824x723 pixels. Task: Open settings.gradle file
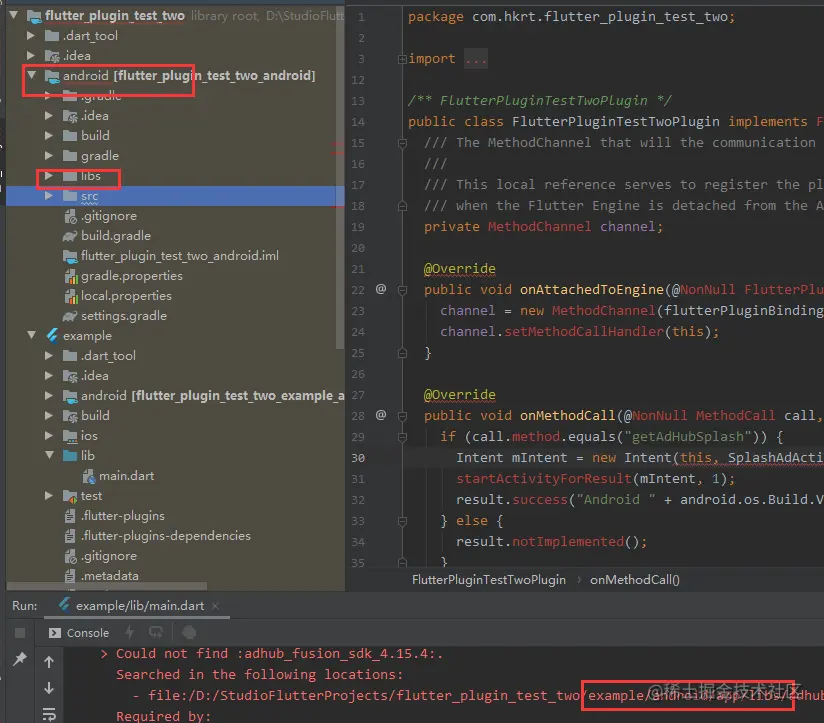pos(123,315)
